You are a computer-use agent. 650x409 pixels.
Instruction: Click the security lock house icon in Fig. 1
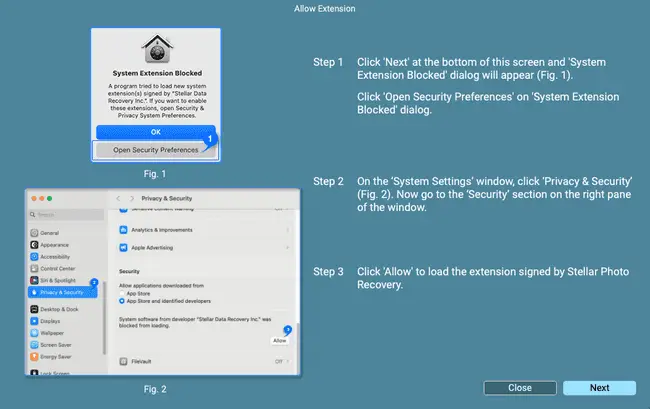click(157, 48)
